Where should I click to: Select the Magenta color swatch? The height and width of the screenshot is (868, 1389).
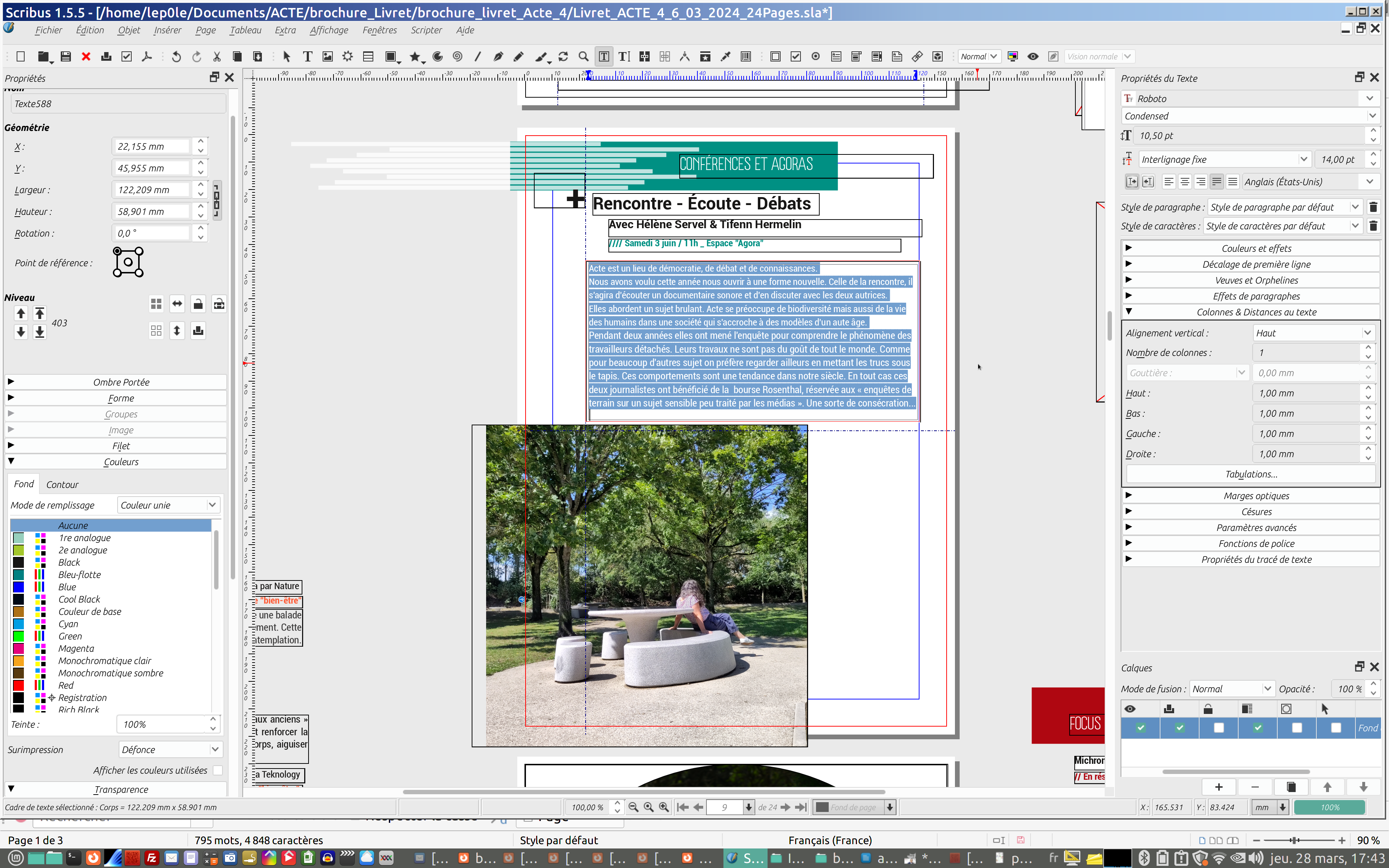[x=76, y=649]
